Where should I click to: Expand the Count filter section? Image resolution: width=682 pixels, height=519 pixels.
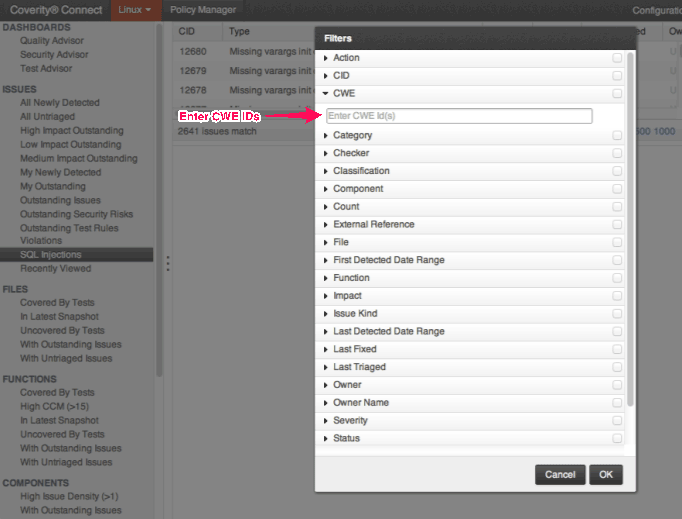click(x=325, y=207)
